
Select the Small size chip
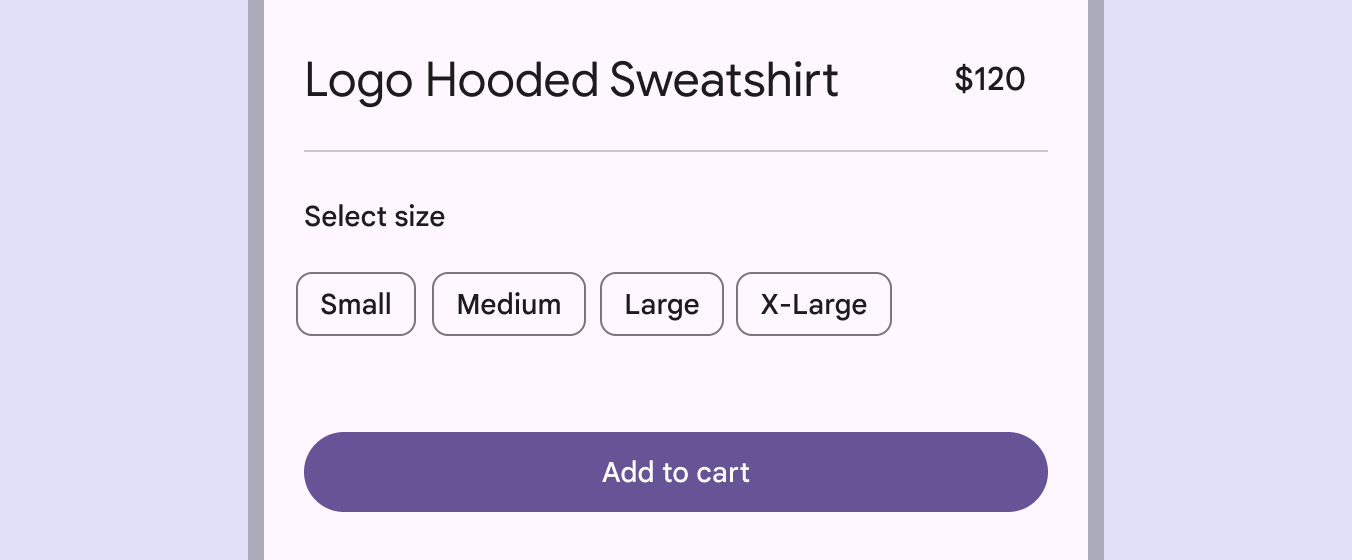point(356,304)
